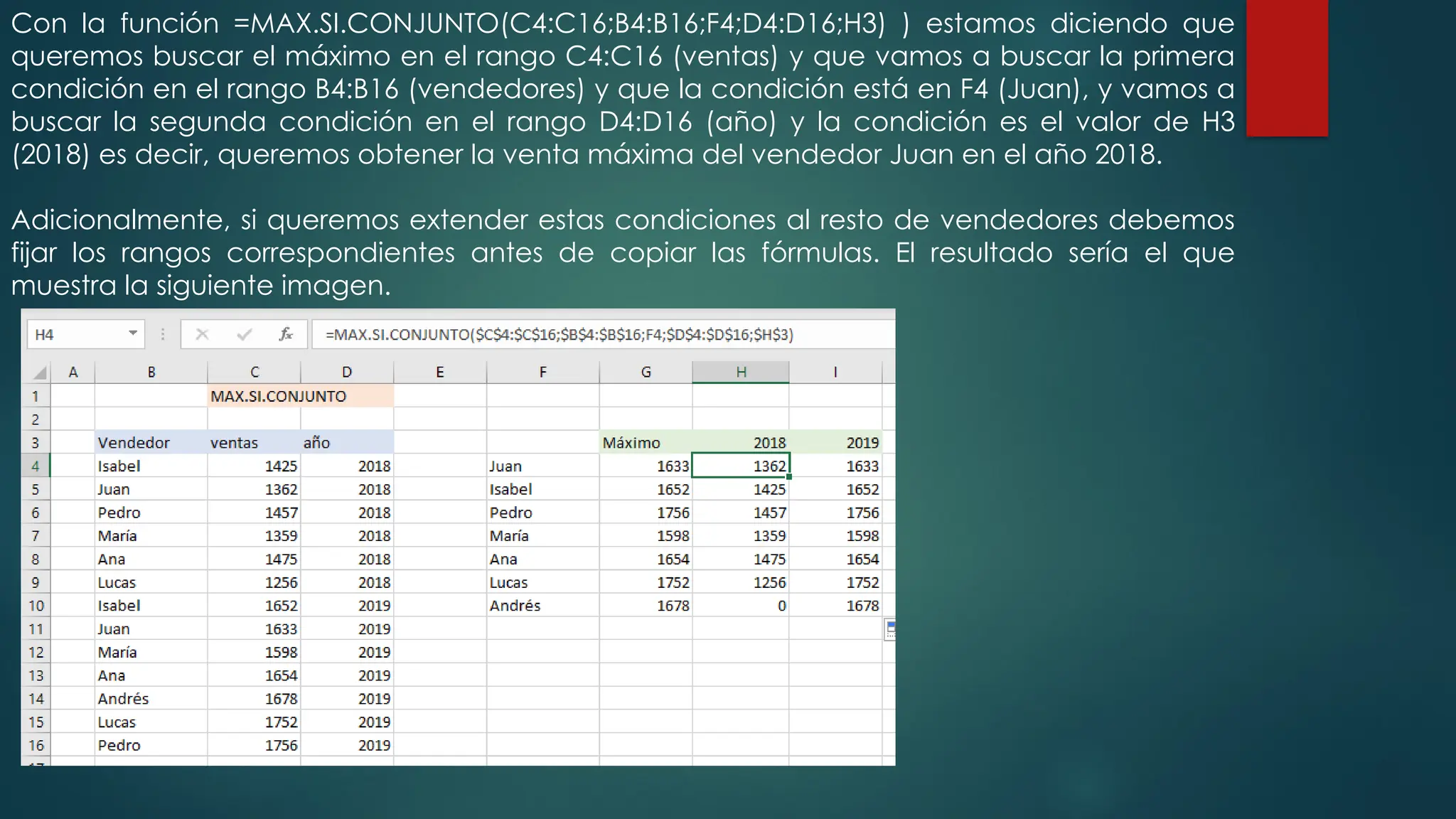The height and width of the screenshot is (819, 1456).
Task: Click cell I9 showing 1752
Action: (835, 582)
